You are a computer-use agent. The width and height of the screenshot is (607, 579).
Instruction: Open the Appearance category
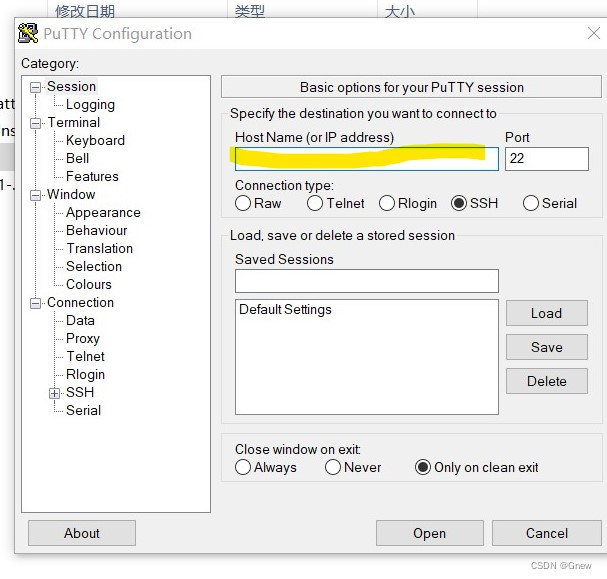103,212
